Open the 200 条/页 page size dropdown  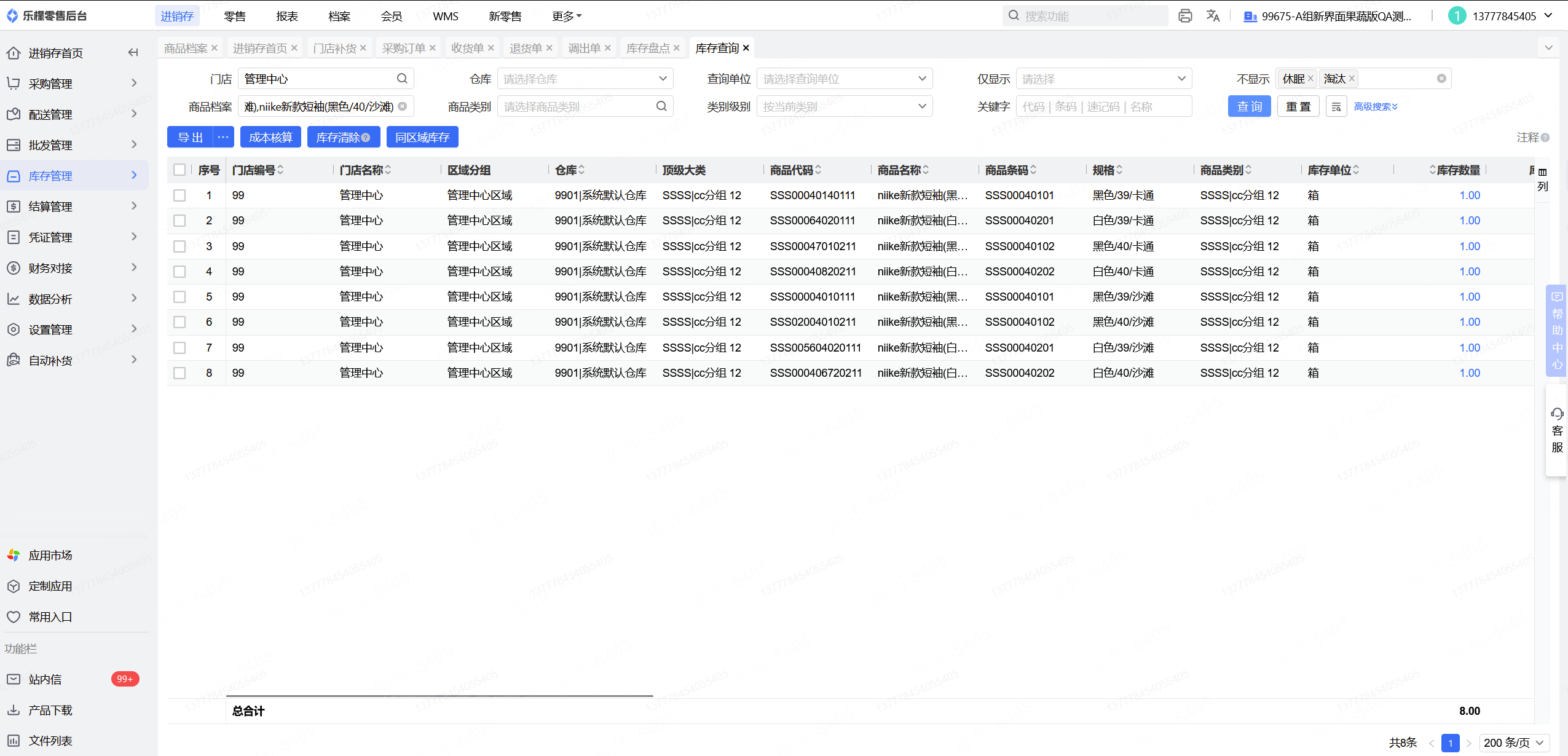click(x=1513, y=742)
